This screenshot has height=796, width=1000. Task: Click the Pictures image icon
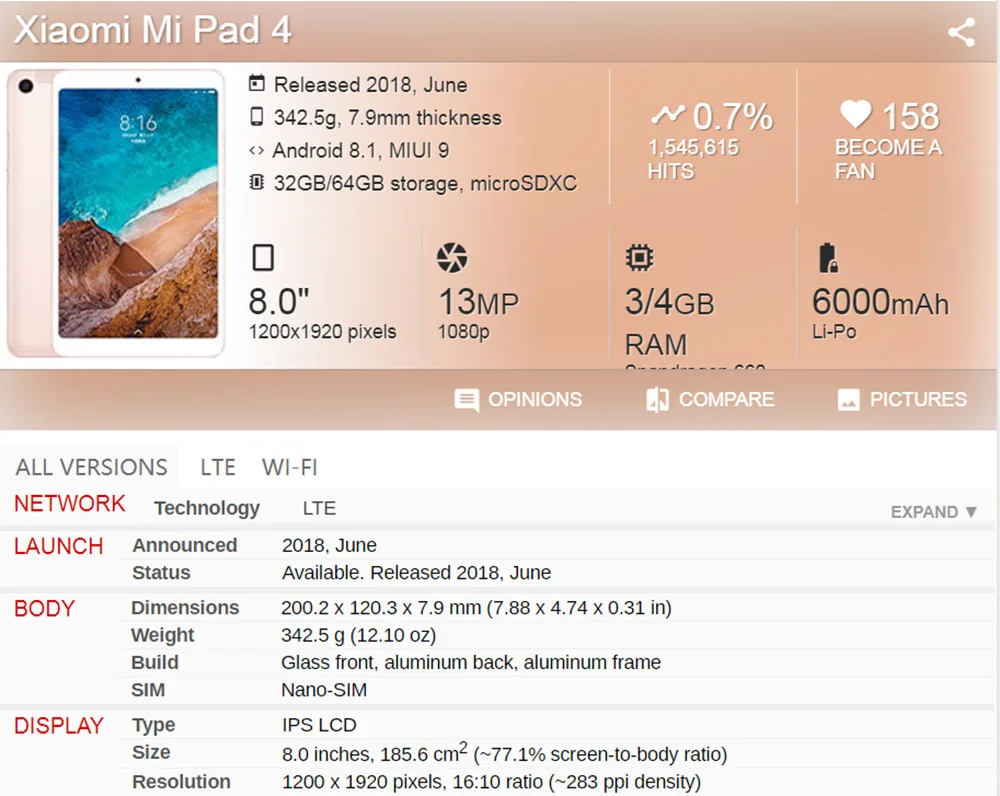[848, 400]
